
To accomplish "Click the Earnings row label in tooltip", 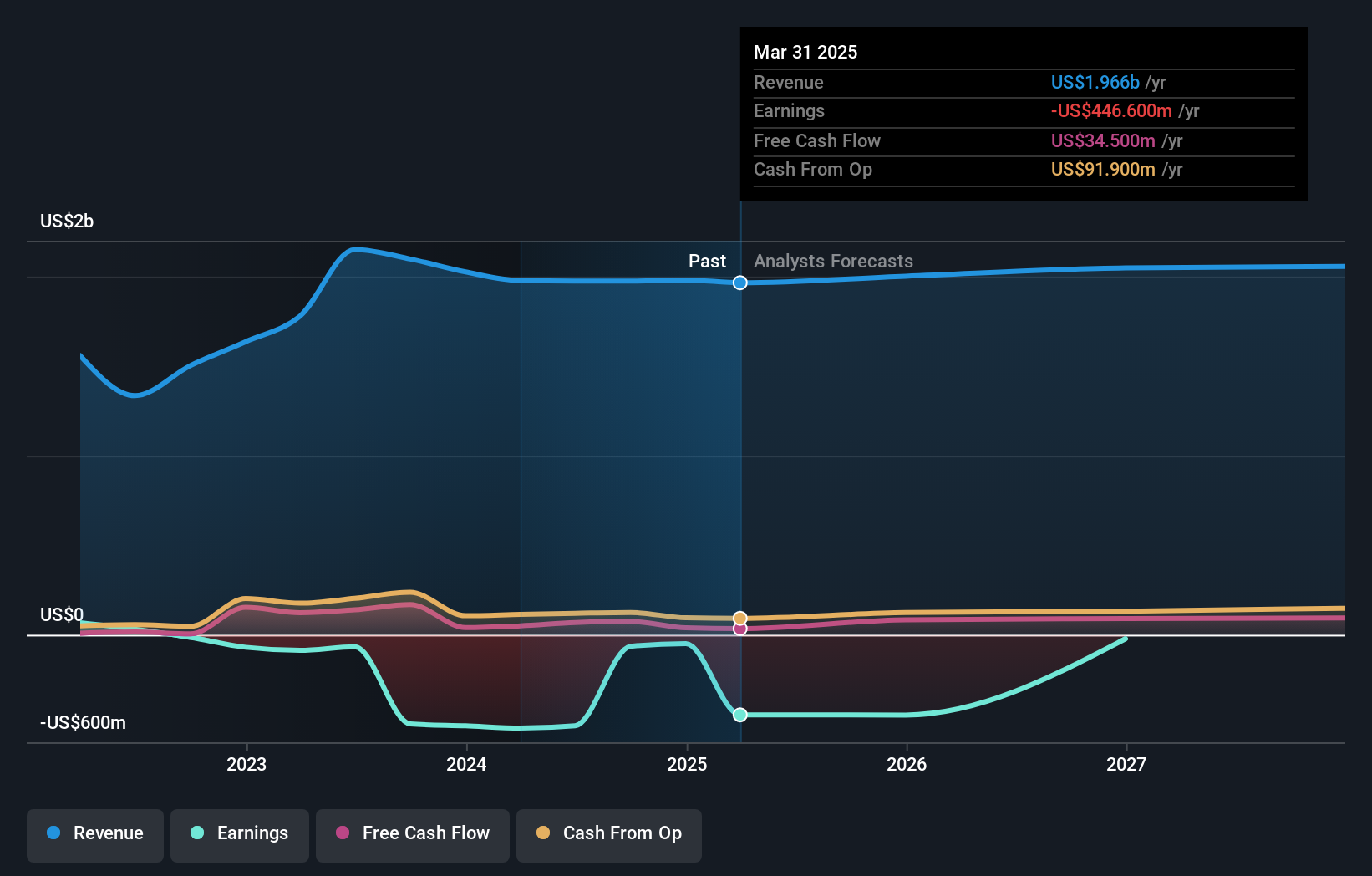I will pos(789,110).
